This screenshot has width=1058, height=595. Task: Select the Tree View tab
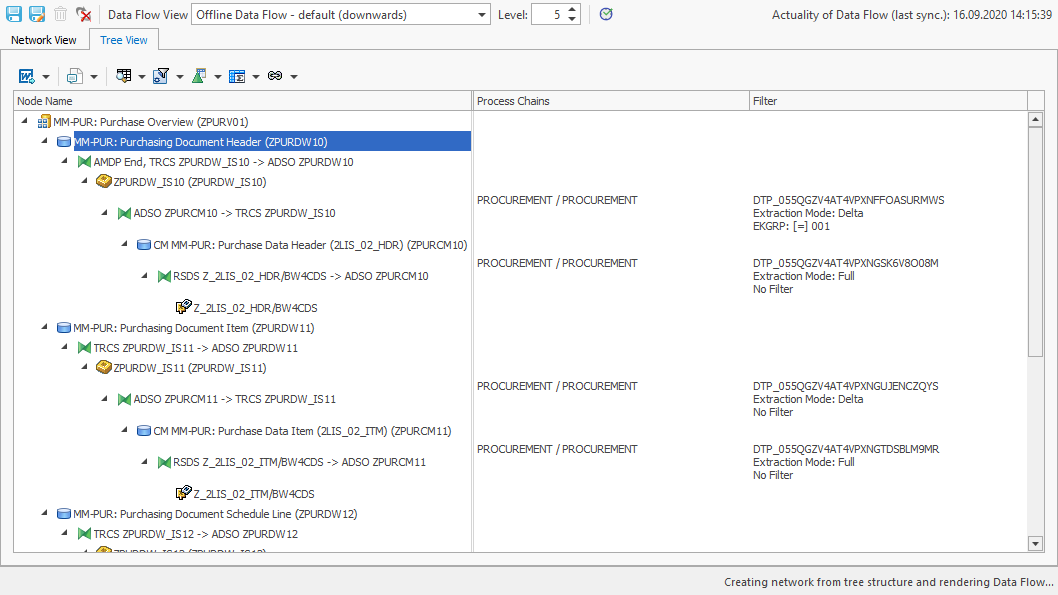[x=123, y=39]
